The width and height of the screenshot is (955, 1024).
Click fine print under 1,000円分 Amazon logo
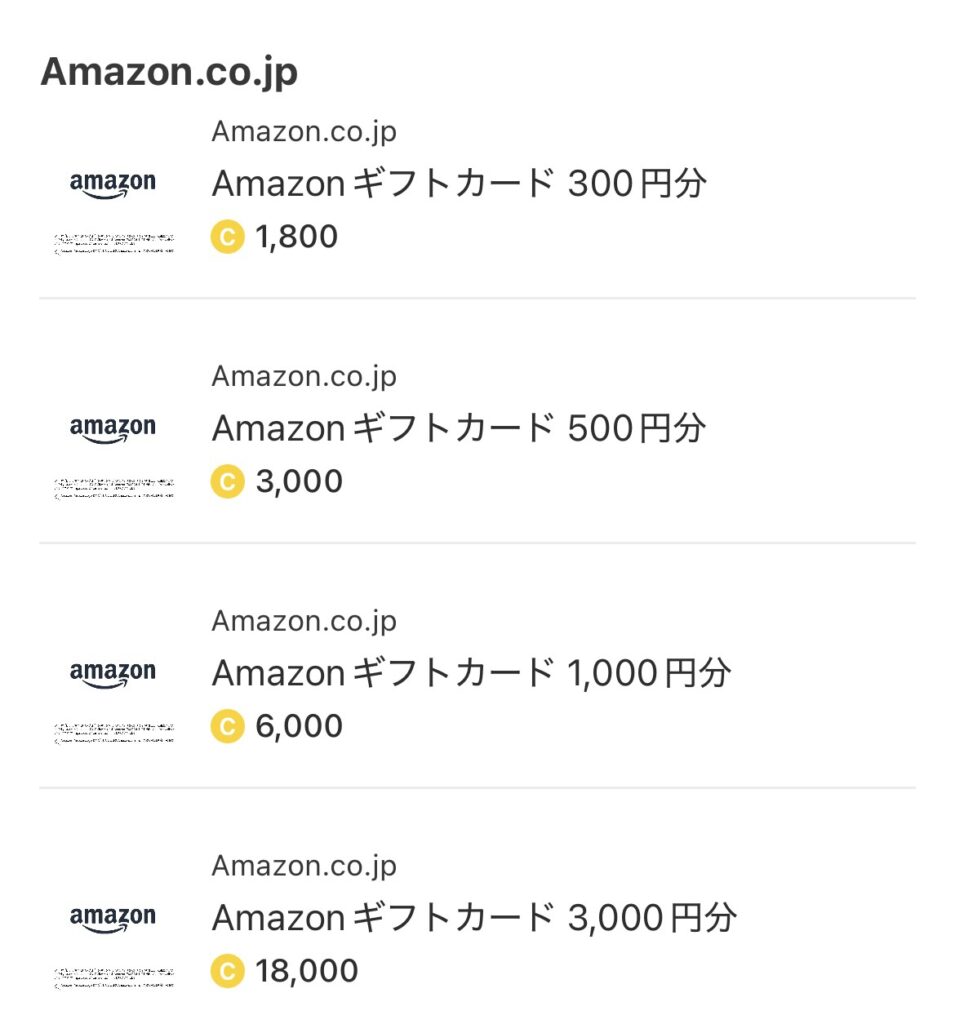click(x=113, y=732)
